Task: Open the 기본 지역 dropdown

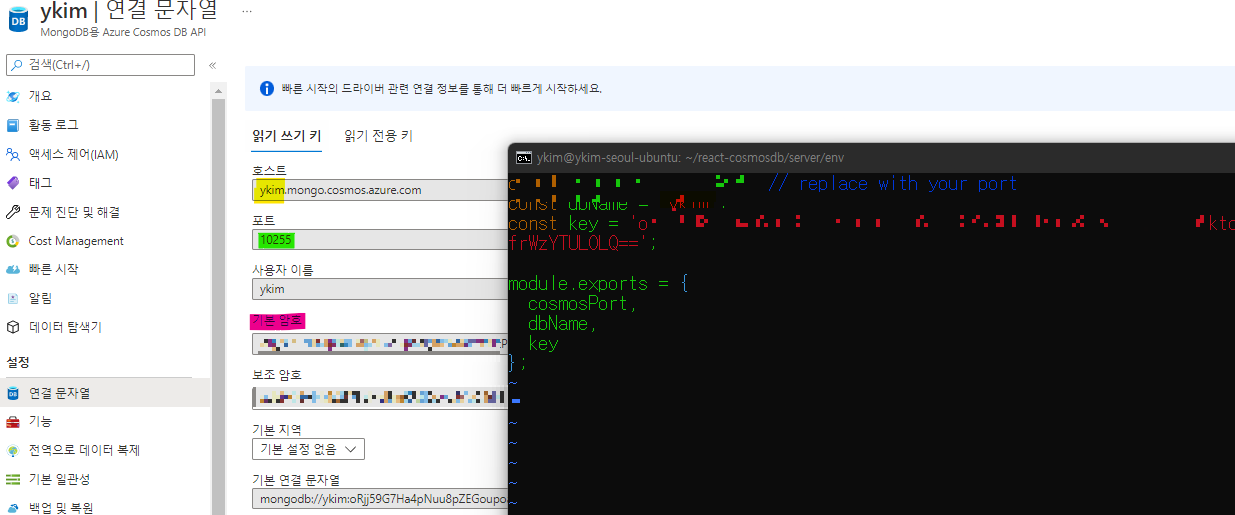Action: pyautogui.click(x=308, y=449)
